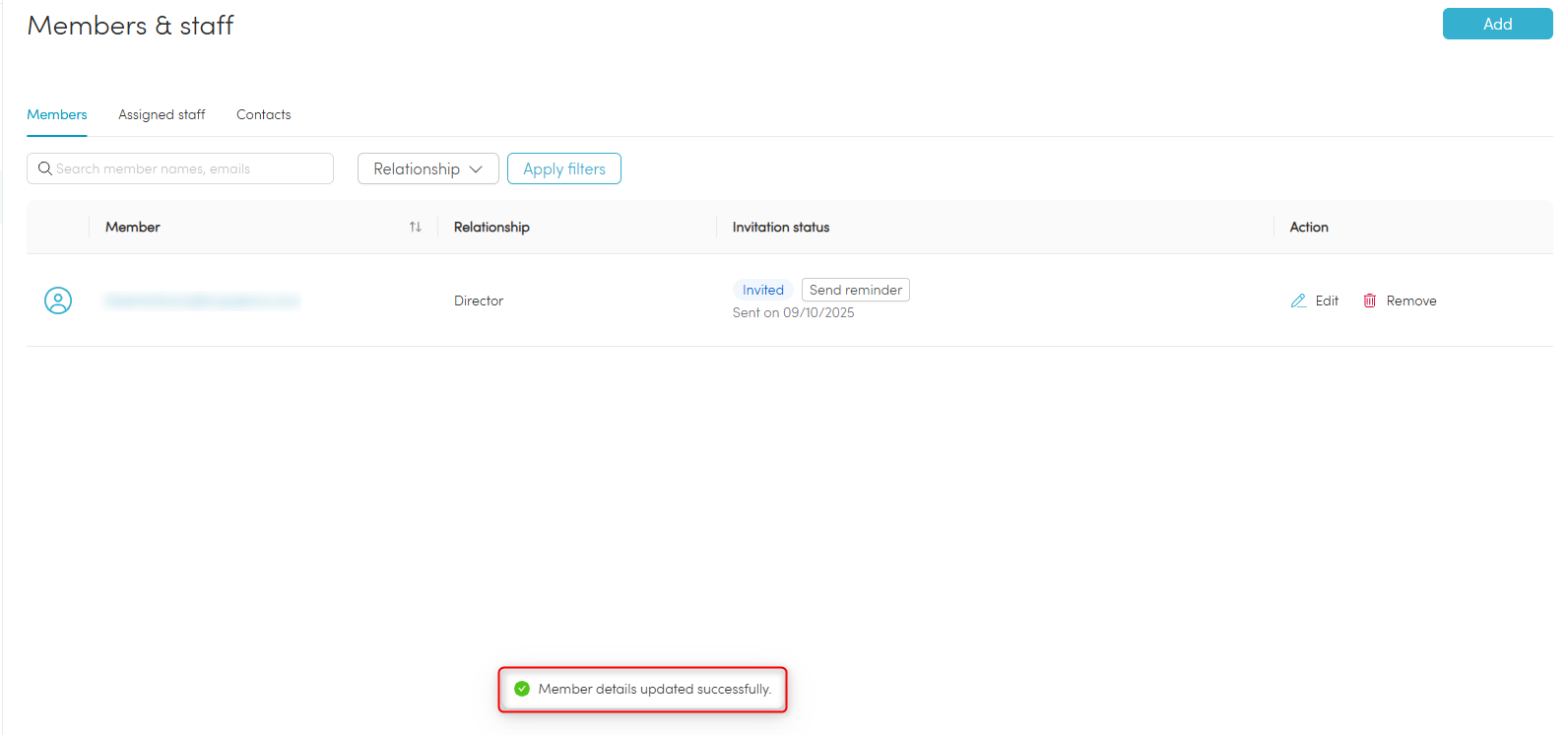Focus the member search field
1568x735 pixels.
pos(180,168)
